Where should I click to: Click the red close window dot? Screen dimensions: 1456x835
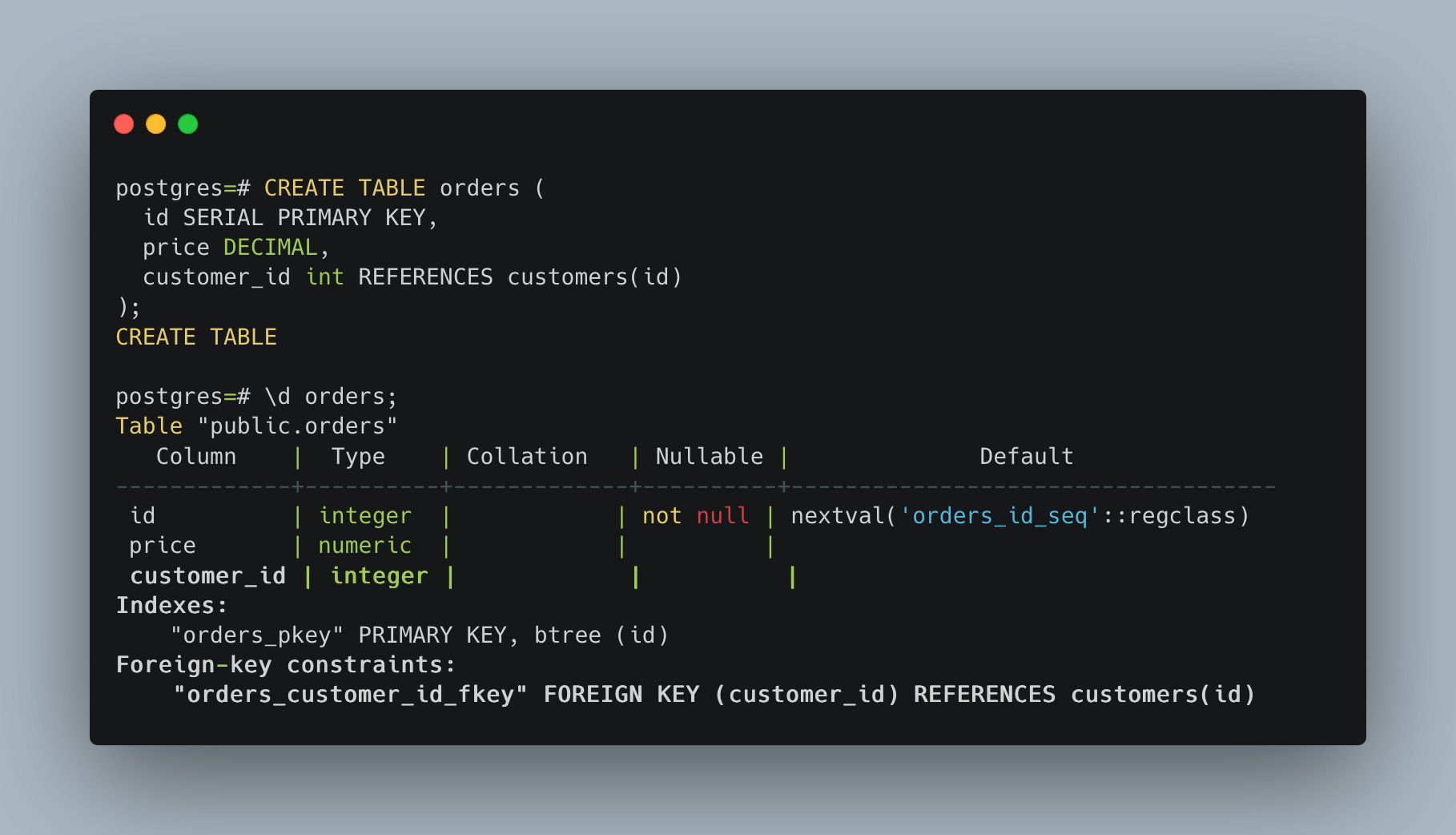123,124
